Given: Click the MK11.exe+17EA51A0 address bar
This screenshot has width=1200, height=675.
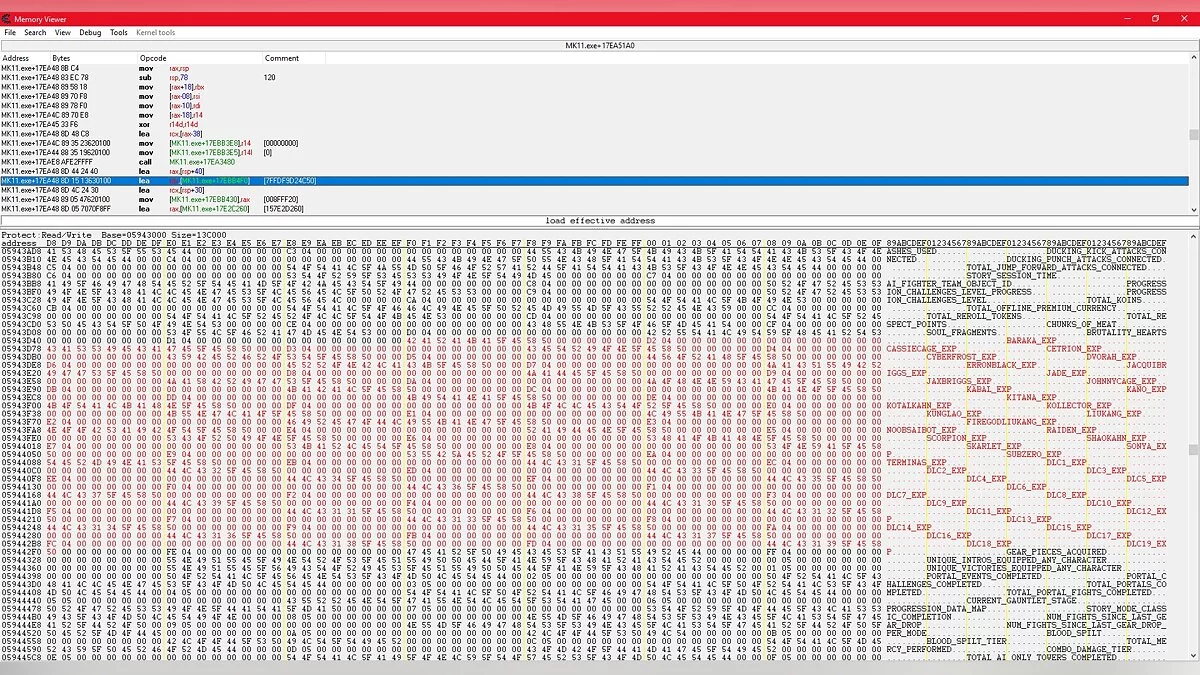Looking at the screenshot, I should click(600, 46).
